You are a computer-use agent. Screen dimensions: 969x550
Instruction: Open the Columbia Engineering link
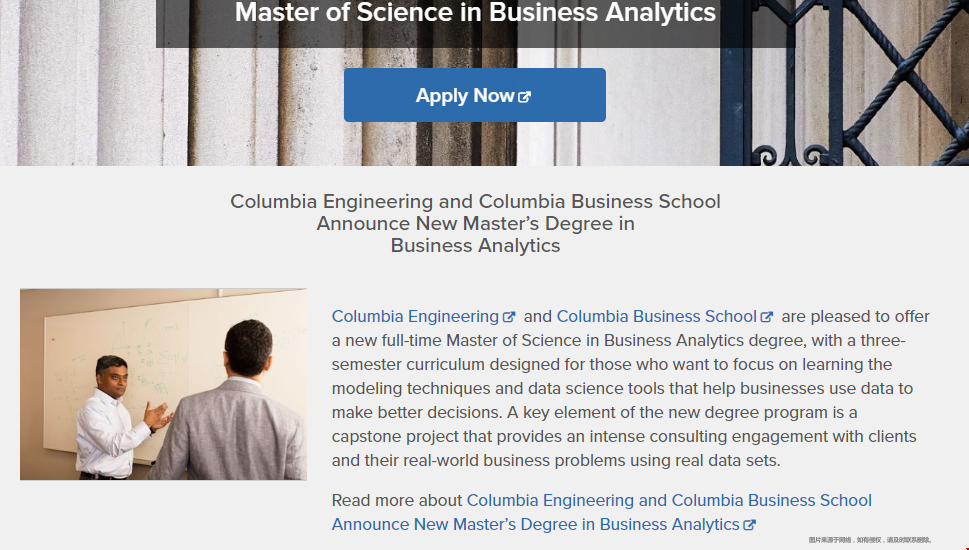tap(415, 316)
